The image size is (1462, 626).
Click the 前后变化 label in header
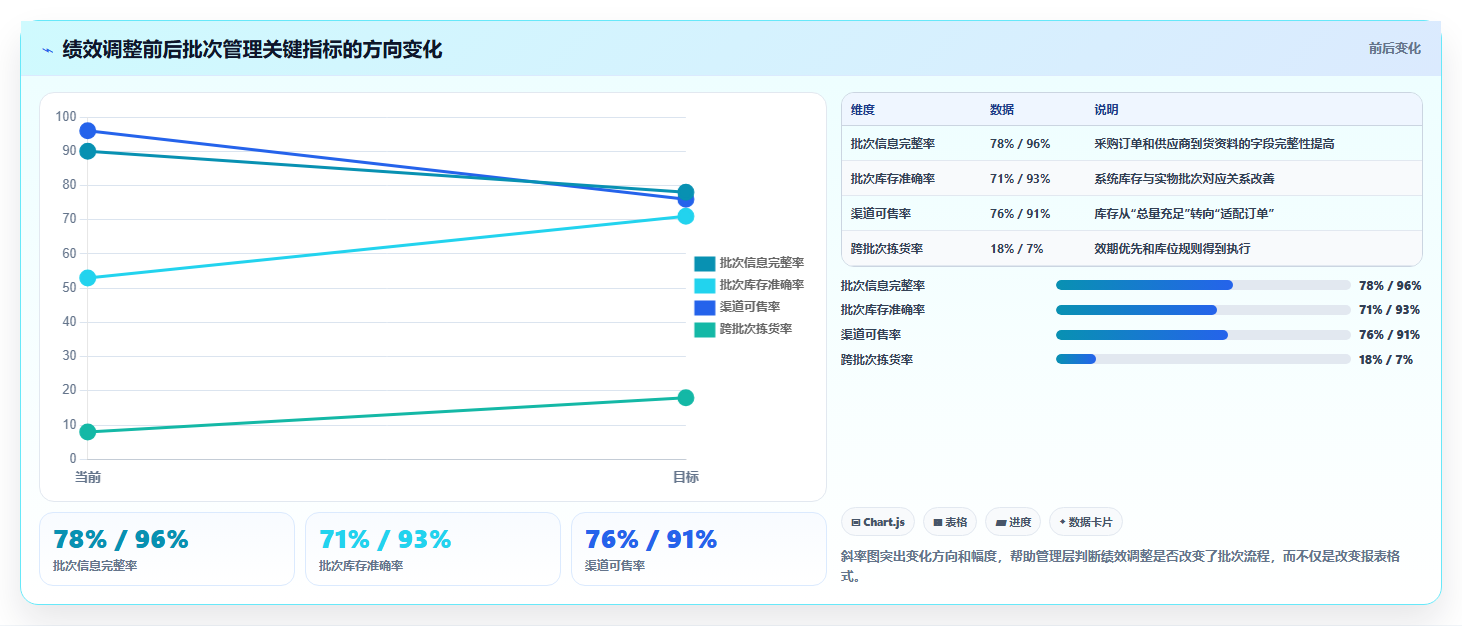coord(1394,49)
